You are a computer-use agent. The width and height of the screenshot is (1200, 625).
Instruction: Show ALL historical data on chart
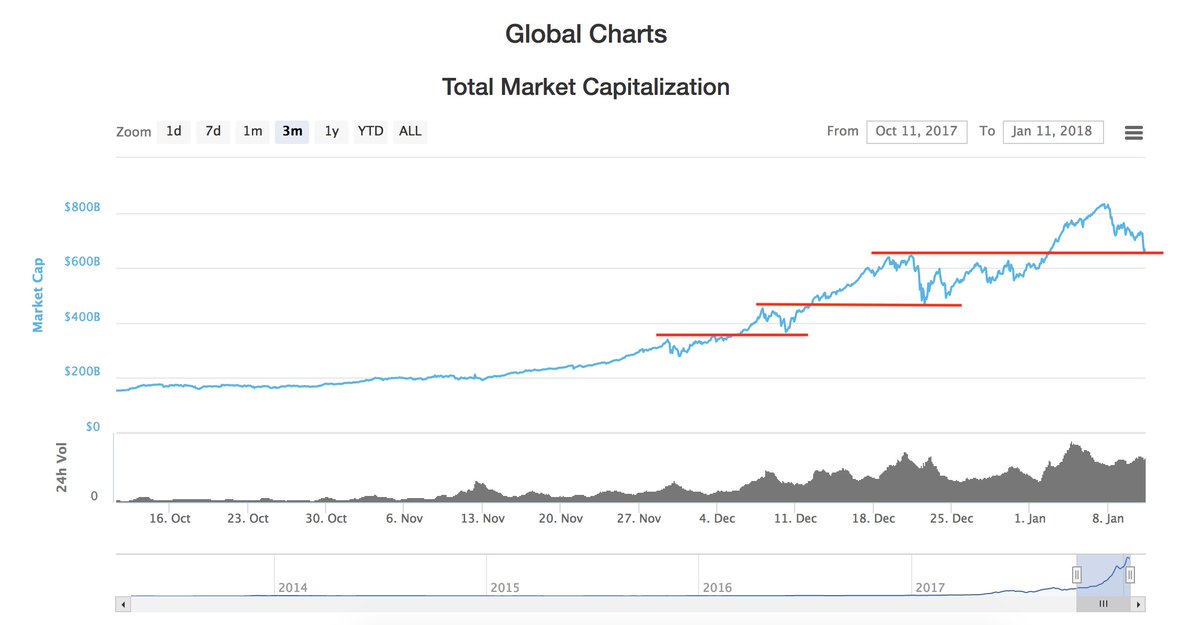tap(409, 131)
